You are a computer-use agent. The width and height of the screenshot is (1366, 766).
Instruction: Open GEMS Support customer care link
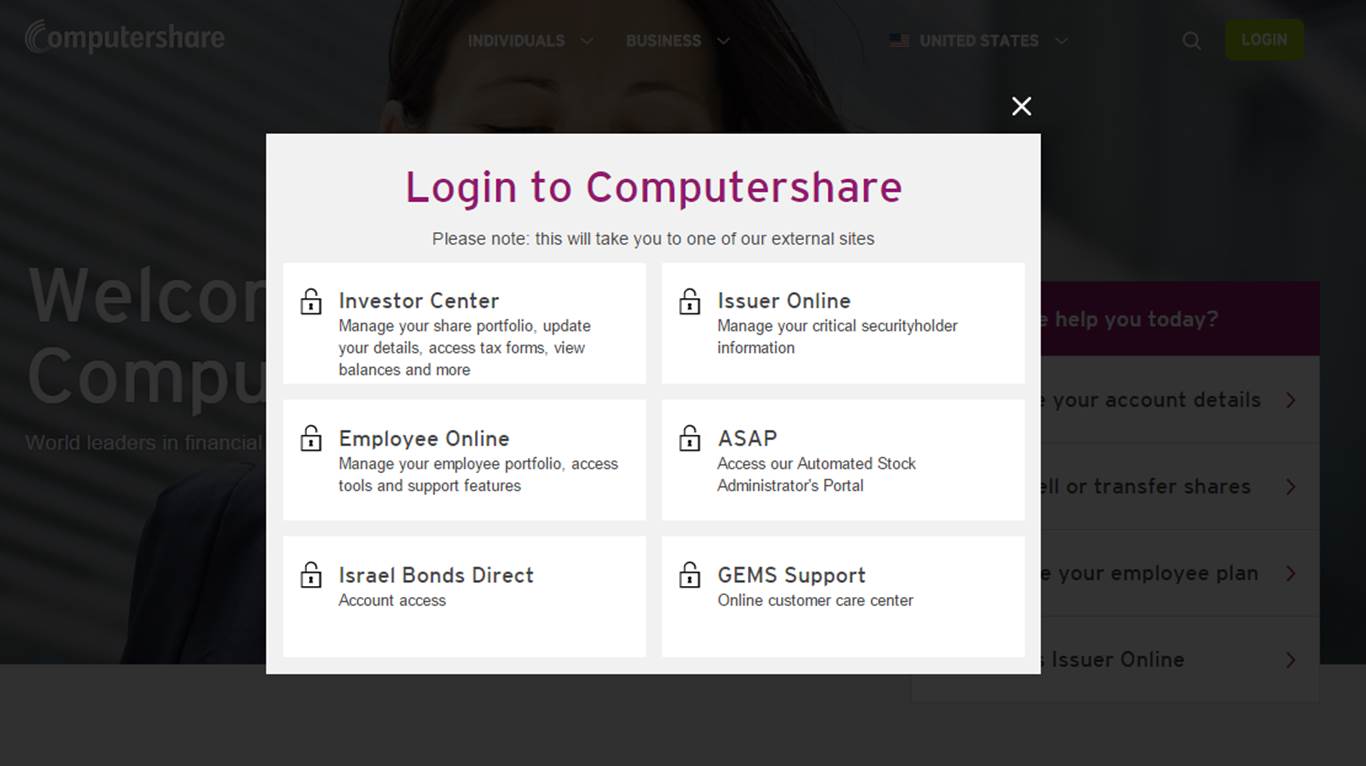click(x=843, y=597)
